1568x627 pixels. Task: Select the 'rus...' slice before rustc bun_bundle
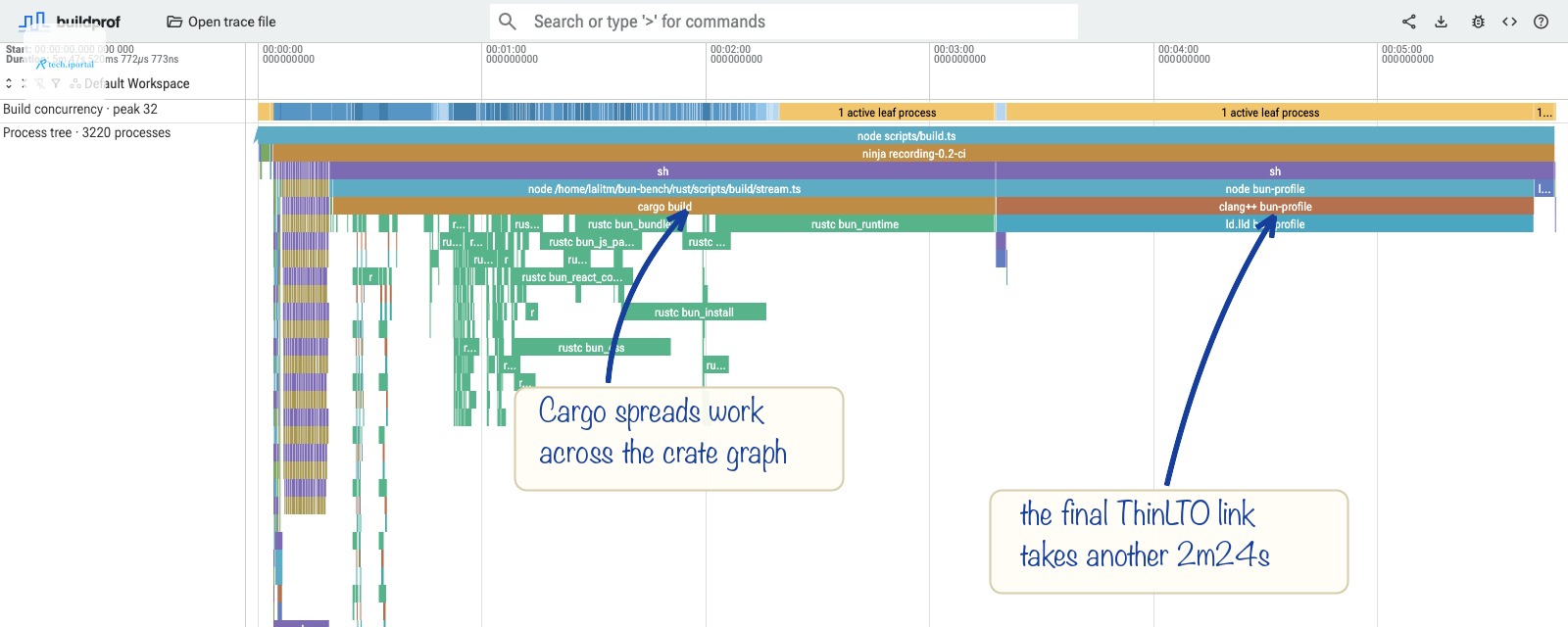[526, 223]
